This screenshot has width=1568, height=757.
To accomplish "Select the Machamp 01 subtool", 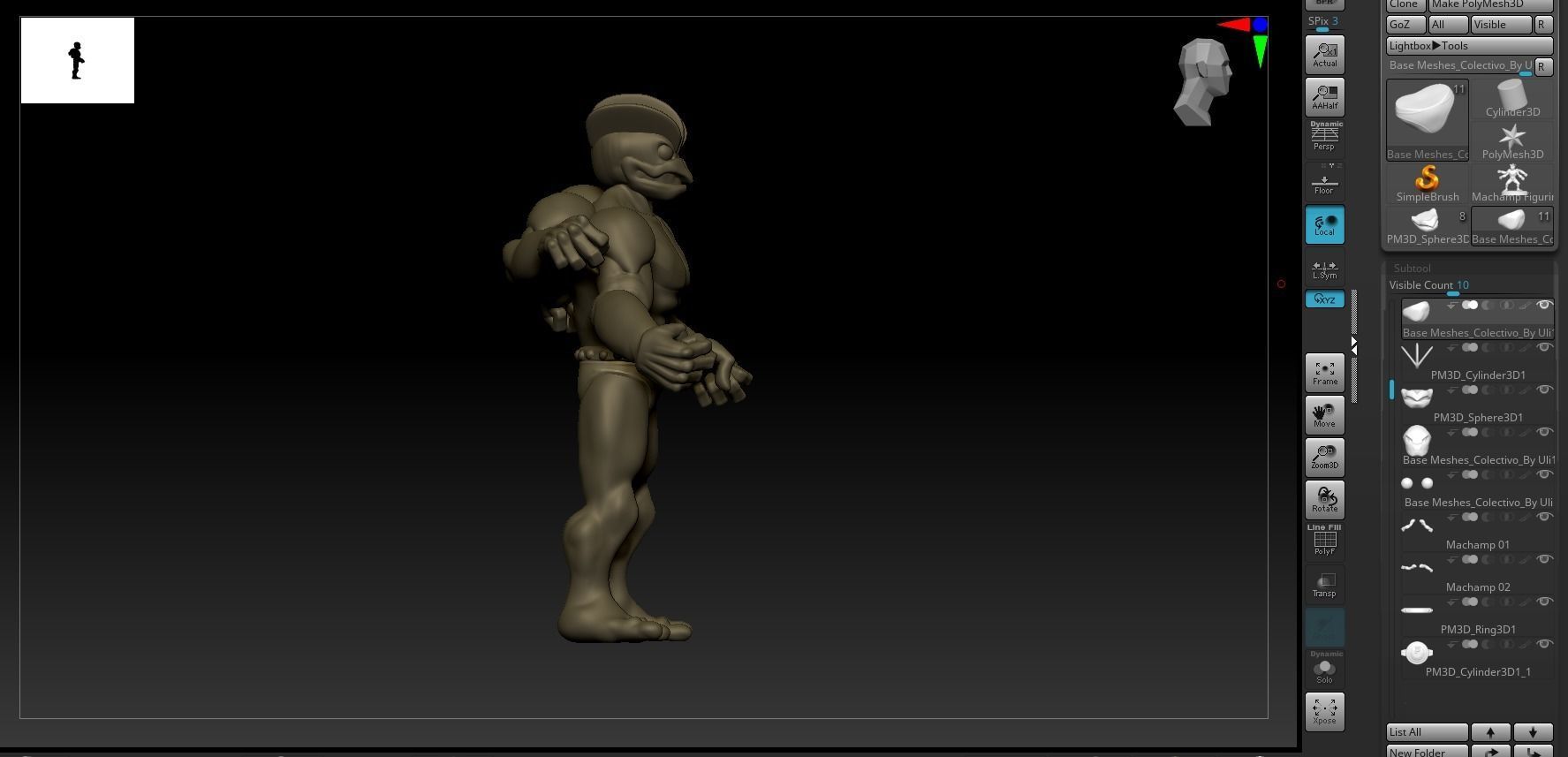I will (1477, 532).
